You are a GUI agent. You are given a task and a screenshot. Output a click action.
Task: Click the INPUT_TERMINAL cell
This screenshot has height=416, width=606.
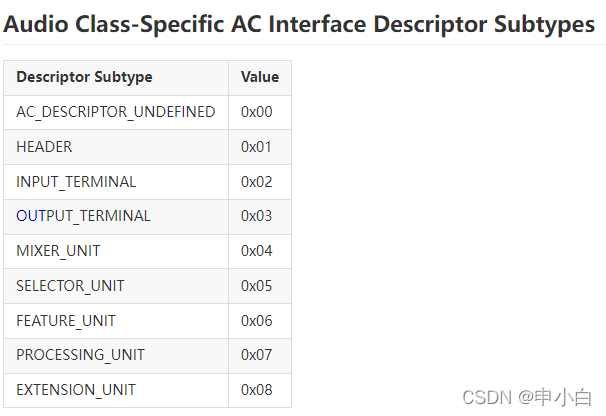click(x=116, y=182)
